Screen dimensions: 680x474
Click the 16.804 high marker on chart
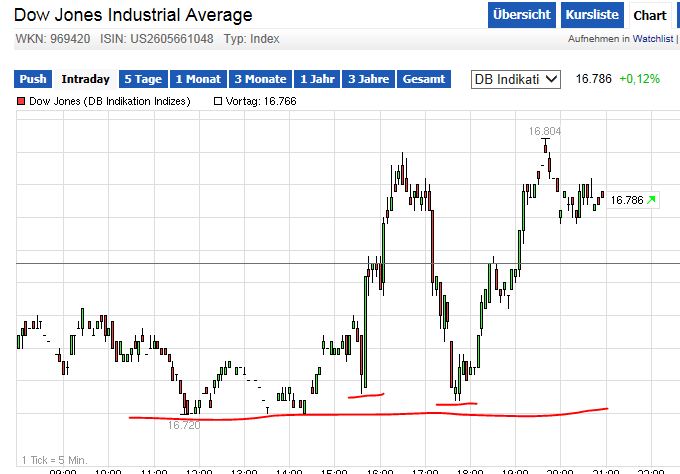(x=545, y=131)
